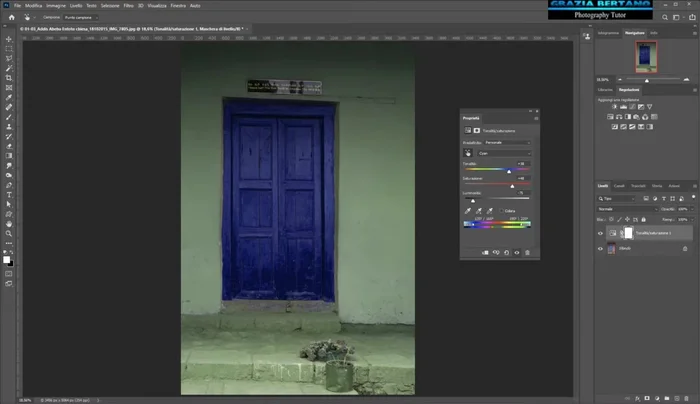Switch to the Canali tab
The height and width of the screenshot is (404, 700).
coord(619,186)
